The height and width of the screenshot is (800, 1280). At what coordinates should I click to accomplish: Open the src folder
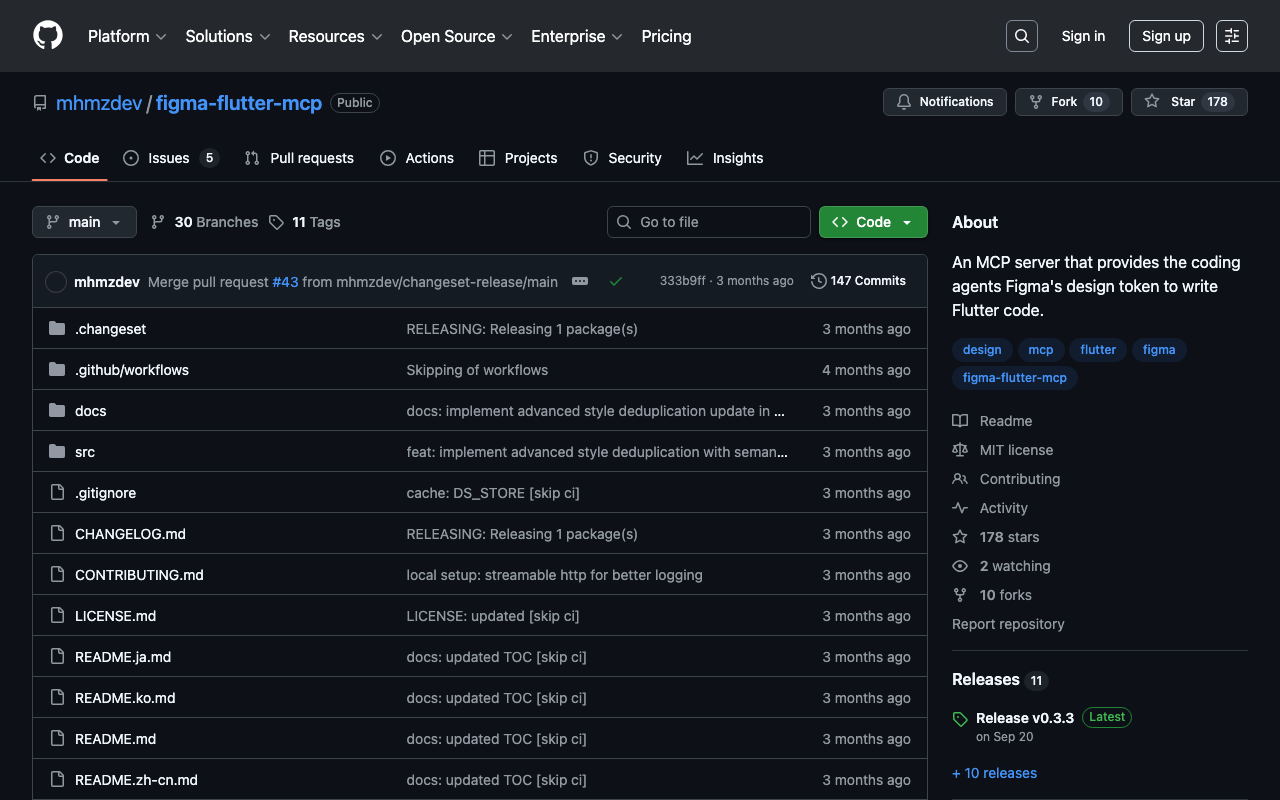tap(85, 452)
